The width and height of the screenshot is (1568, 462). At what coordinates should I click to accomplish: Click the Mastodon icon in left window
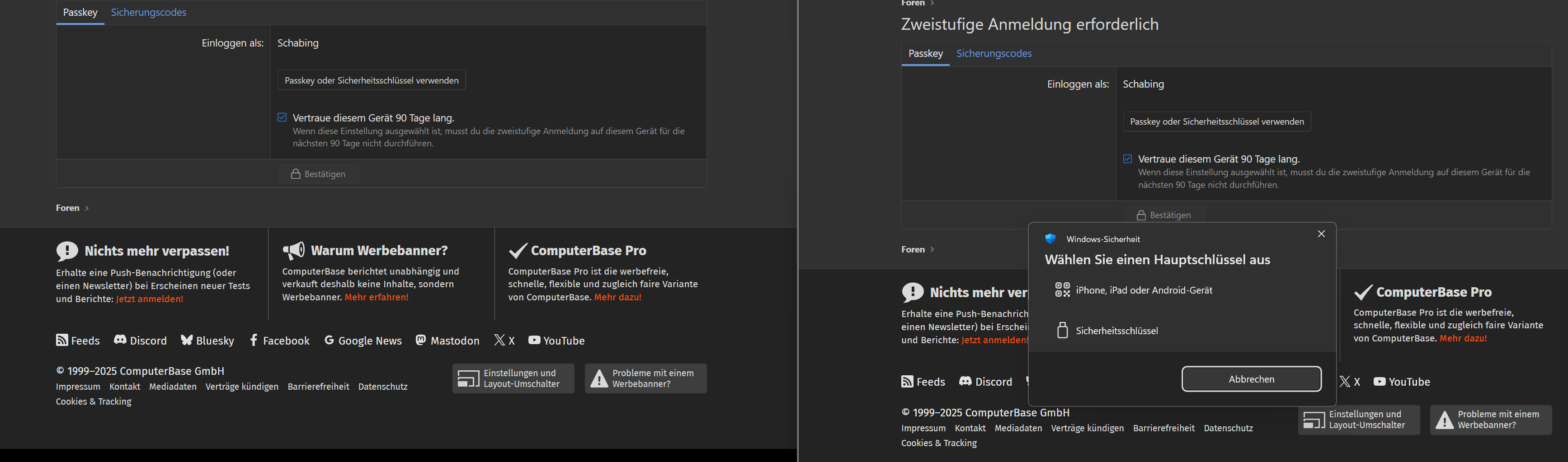pos(421,340)
